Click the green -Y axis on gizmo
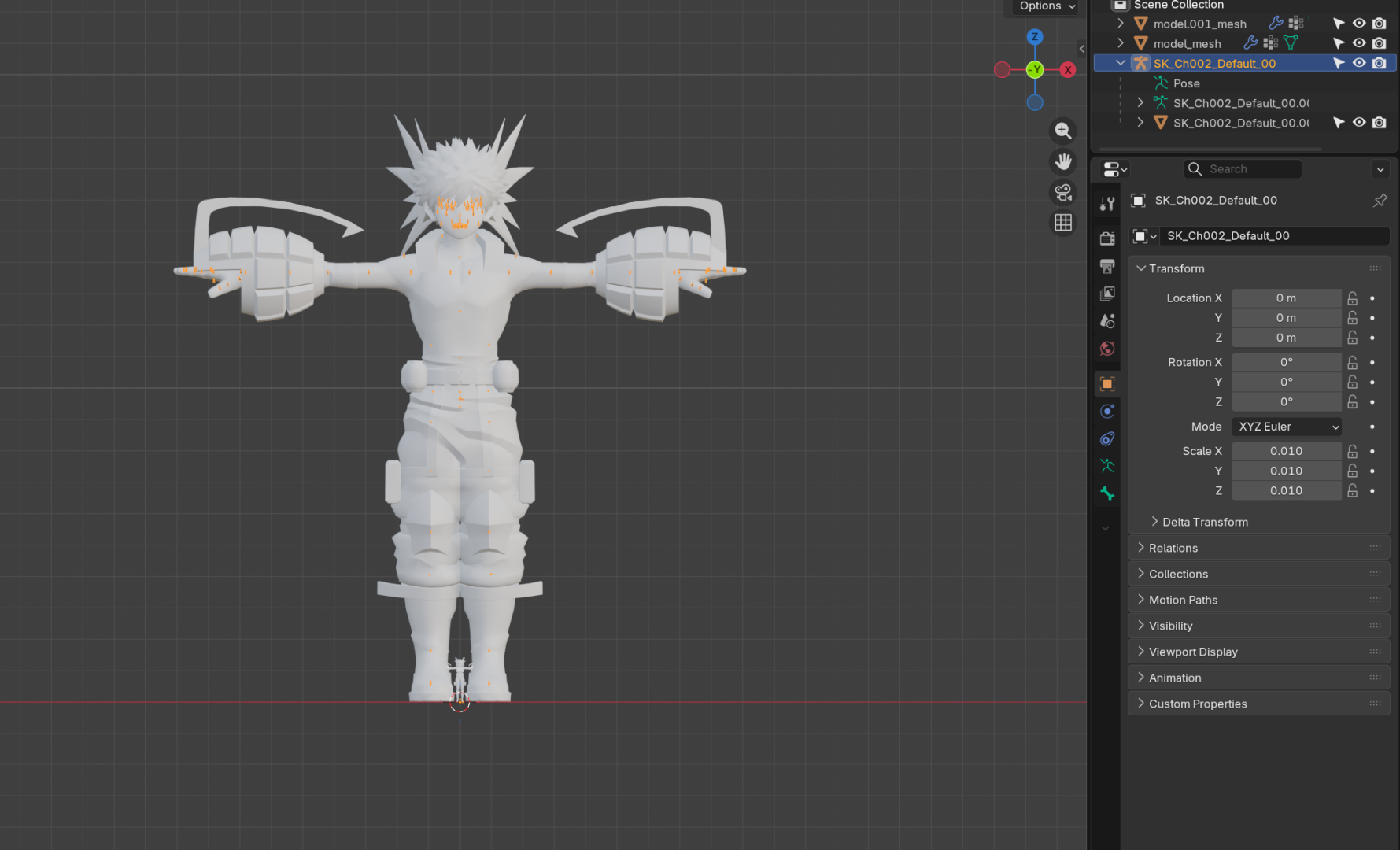1400x850 pixels. 1035,70
